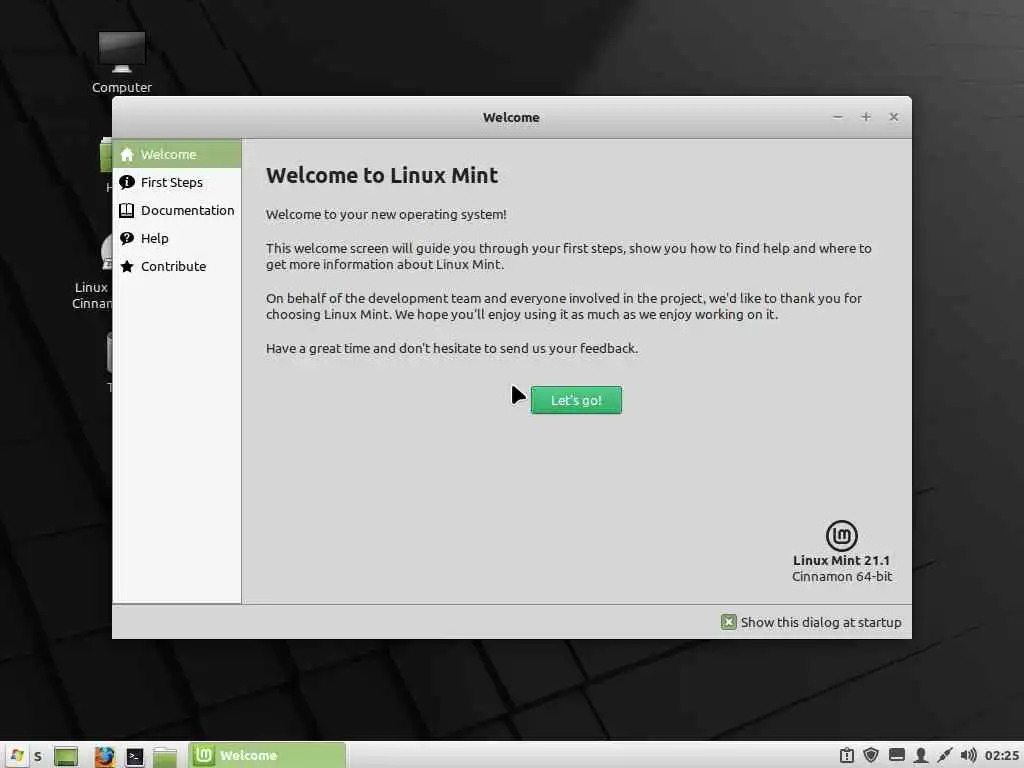Minimize the Welcome window
The image size is (1024, 768).
(838, 117)
